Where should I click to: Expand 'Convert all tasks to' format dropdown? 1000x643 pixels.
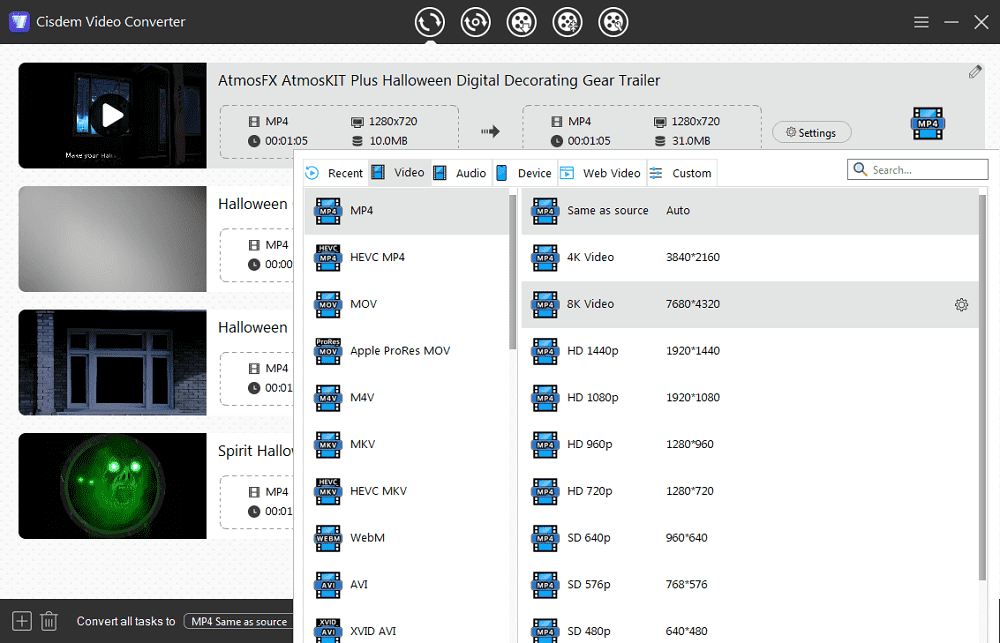click(x=238, y=621)
